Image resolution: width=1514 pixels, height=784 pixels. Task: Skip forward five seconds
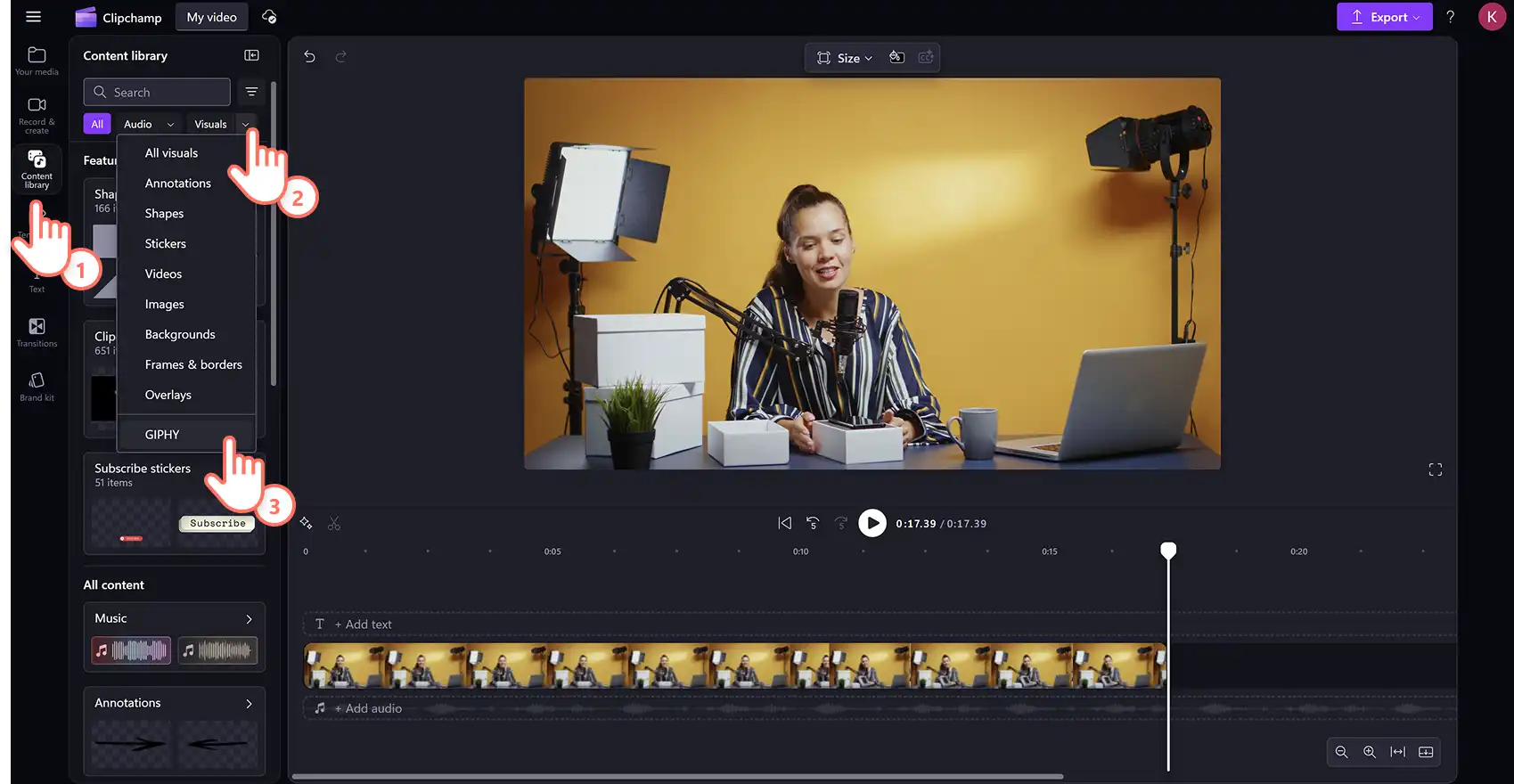841,523
